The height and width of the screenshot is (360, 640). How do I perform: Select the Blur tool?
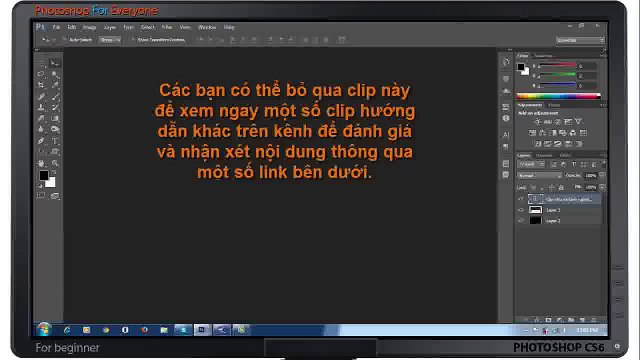[41, 129]
